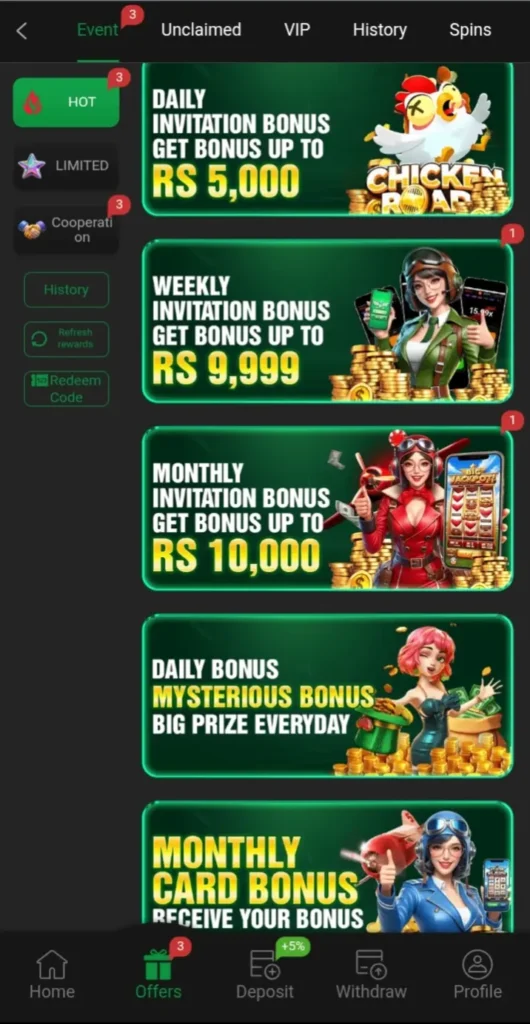This screenshot has width=530, height=1024.
Task: Switch to the VIP tab
Action: coord(297,30)
